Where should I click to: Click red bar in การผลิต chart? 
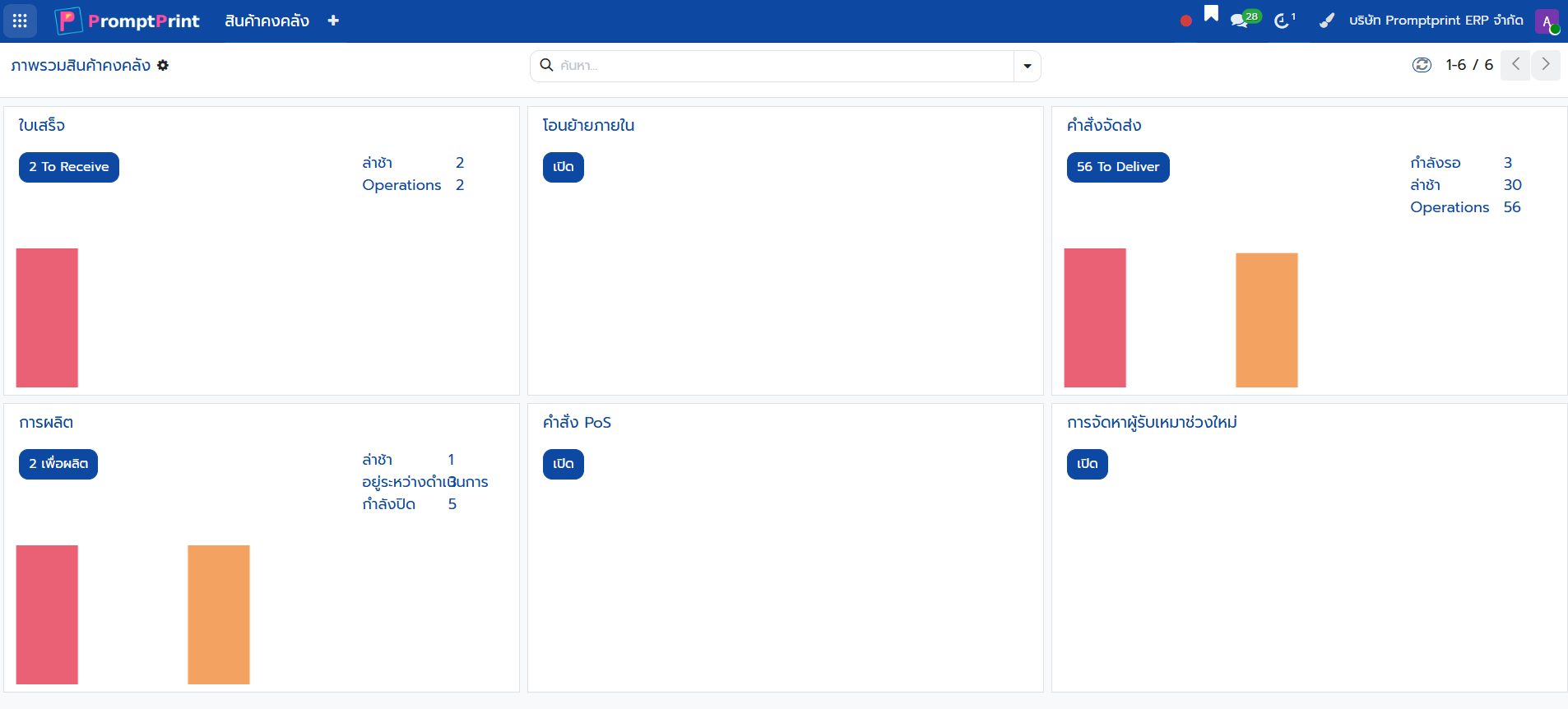tap(47, 614)
